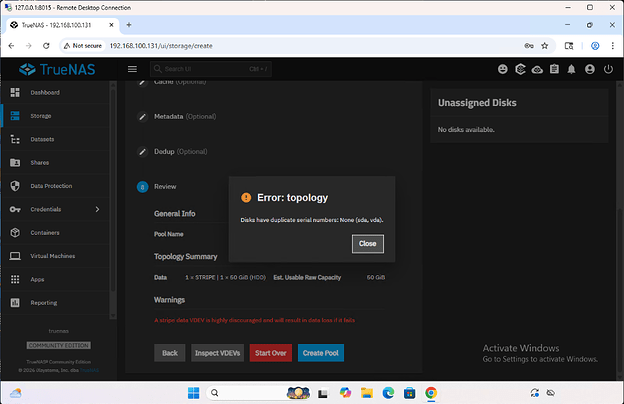The height and width of the screenshot is (404, 624).
Task: Reload the browser page
Action: pos(46,46)
